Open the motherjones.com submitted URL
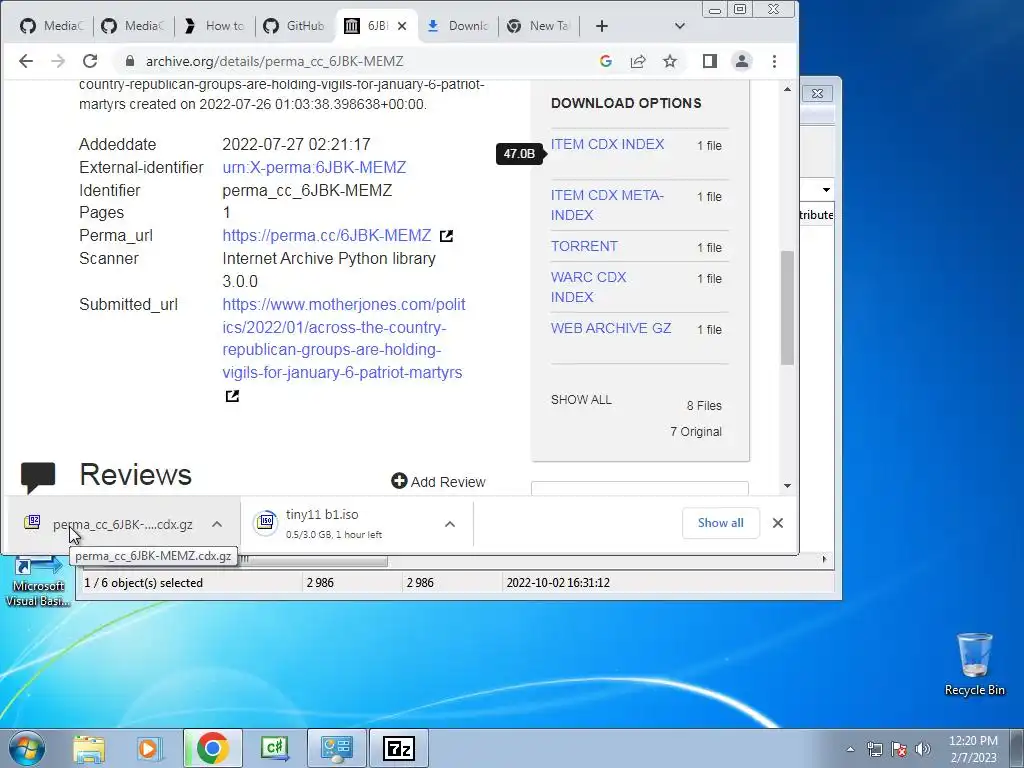 click(x=344, y=338)
